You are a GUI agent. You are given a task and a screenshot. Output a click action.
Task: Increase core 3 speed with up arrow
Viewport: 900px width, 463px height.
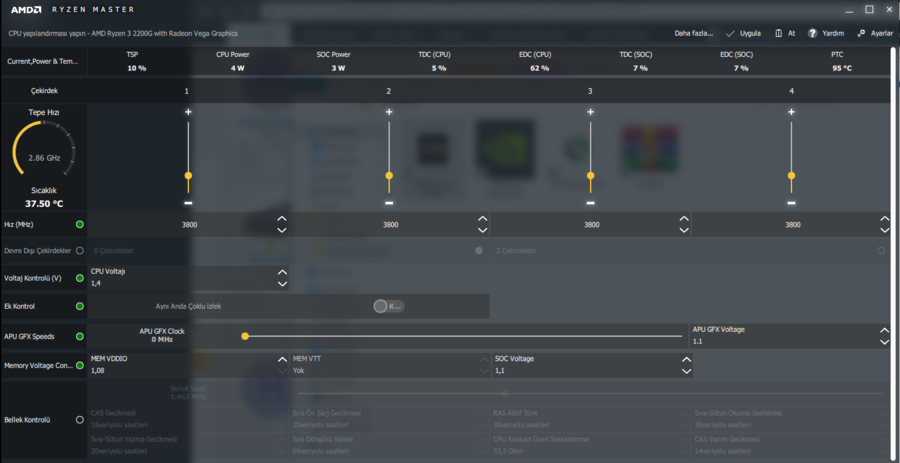click(684, 219)
